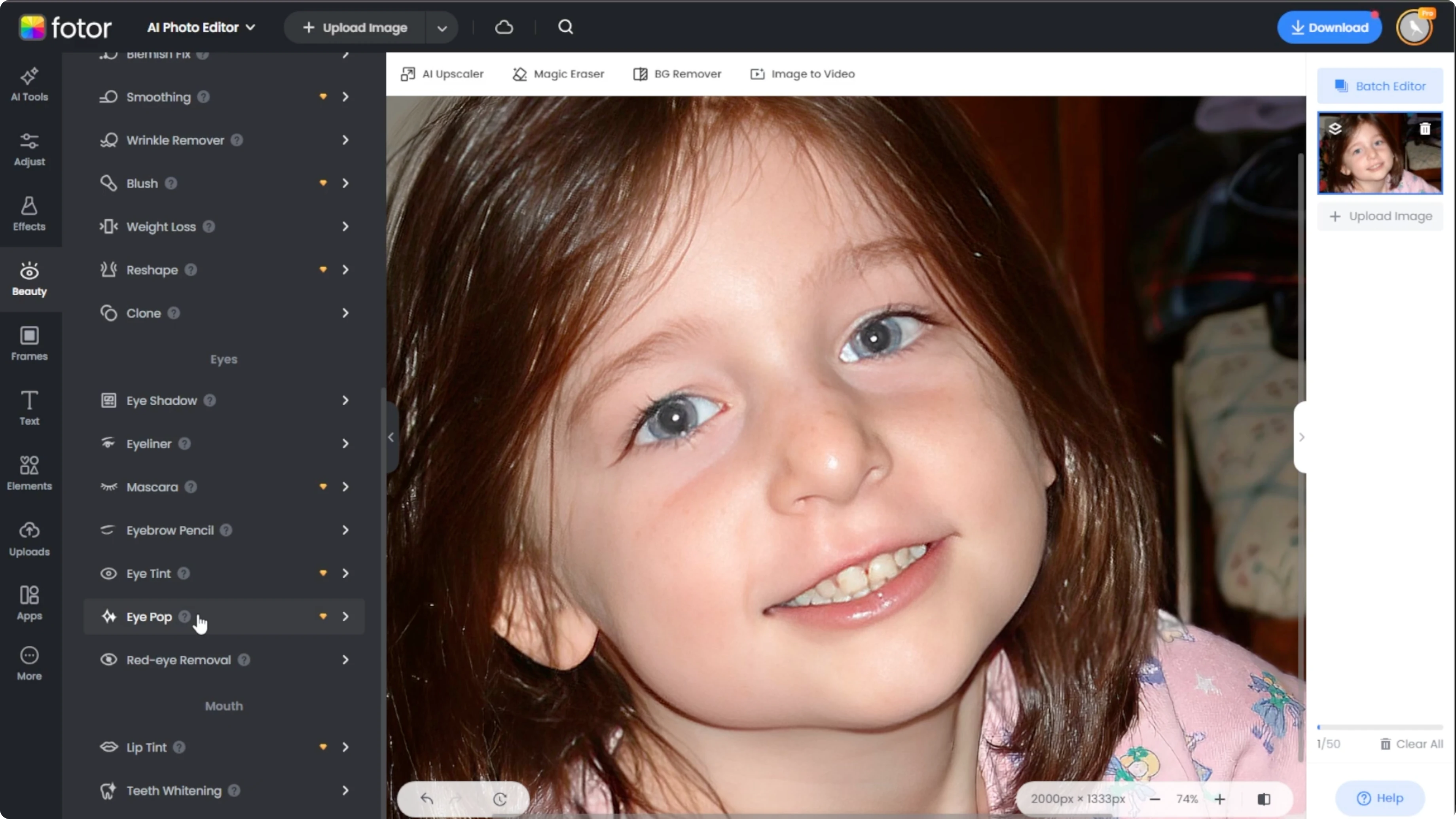1456x819 pixels.
Task: Open the Batch Editor
Action: coord(1380,86)
